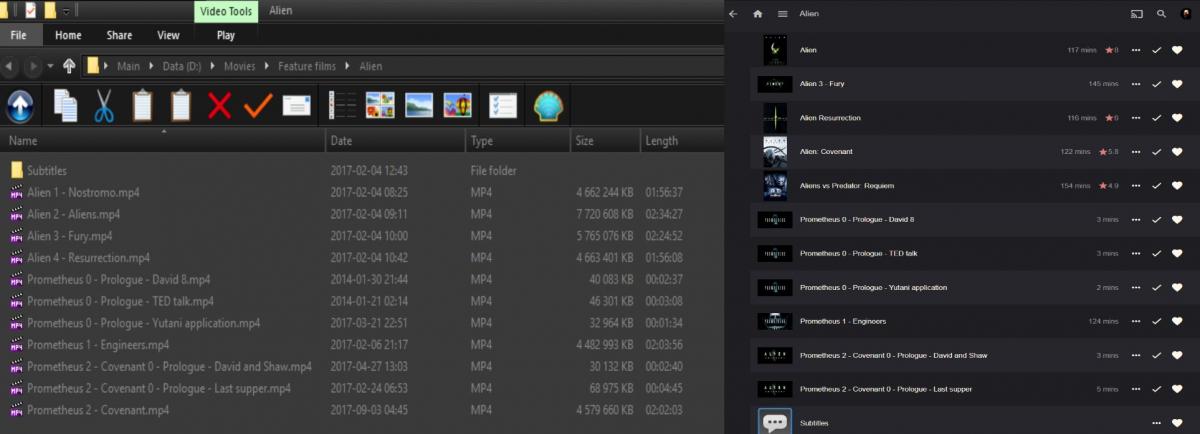Screen dimensions: 1200x434
Task: Open more options for Alien Resurrection
Action: click(1135, 118)
